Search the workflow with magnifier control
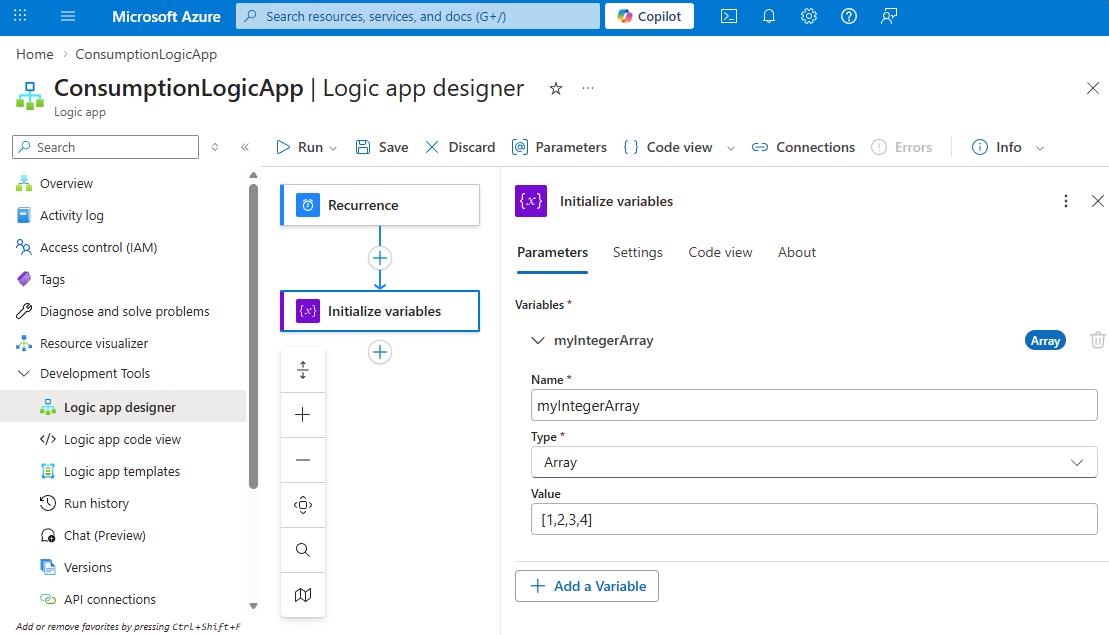1109x635 pixels. pos(303,550)
